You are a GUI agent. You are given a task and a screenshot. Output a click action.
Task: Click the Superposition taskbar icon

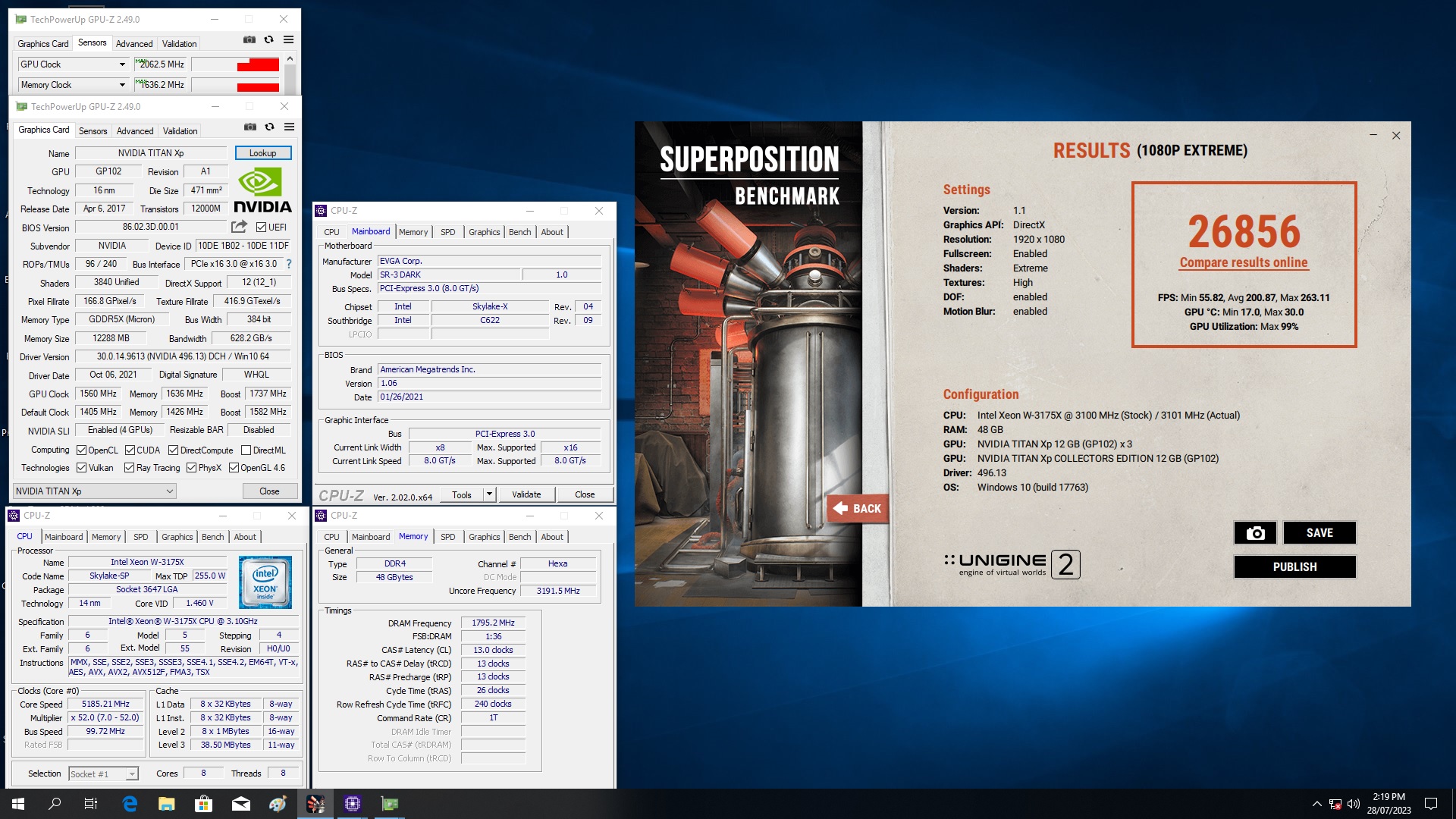tap(315, 804)
